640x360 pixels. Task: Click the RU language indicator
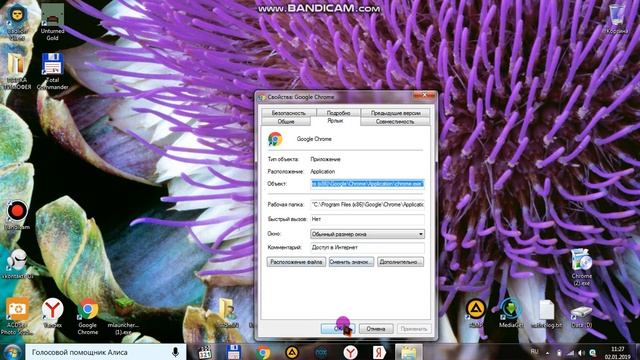click(534, 352)
